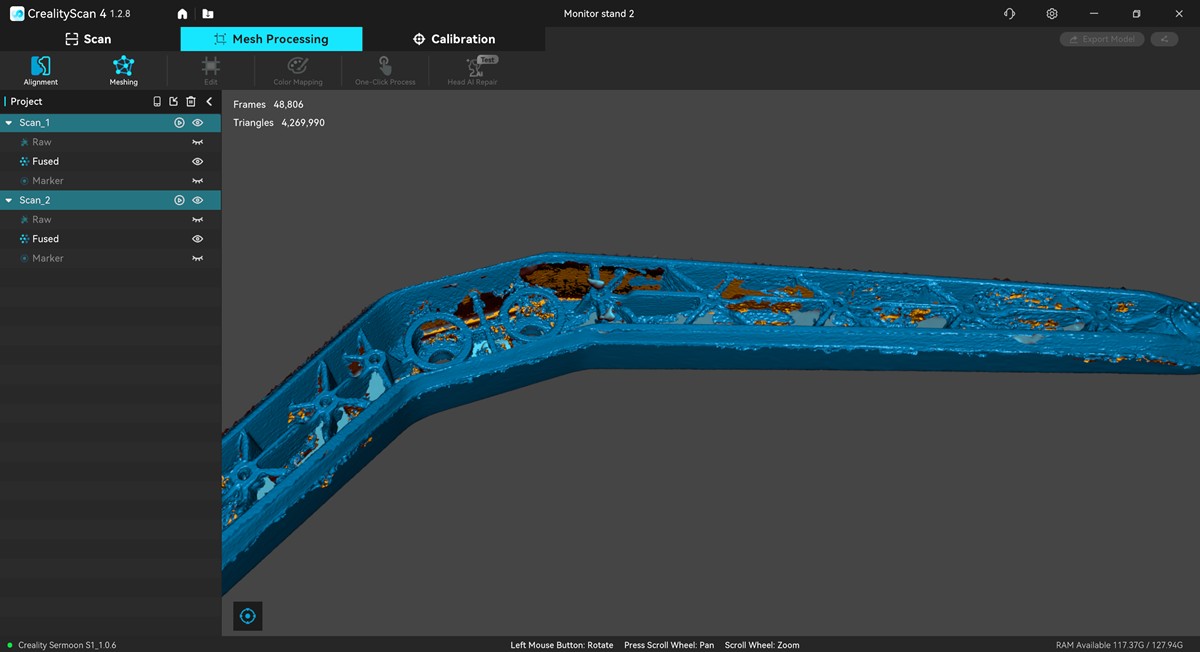Collapse the Scan_1 tree node
The height and width of the screenshot is (652, 1200).
tap(9, 123)
